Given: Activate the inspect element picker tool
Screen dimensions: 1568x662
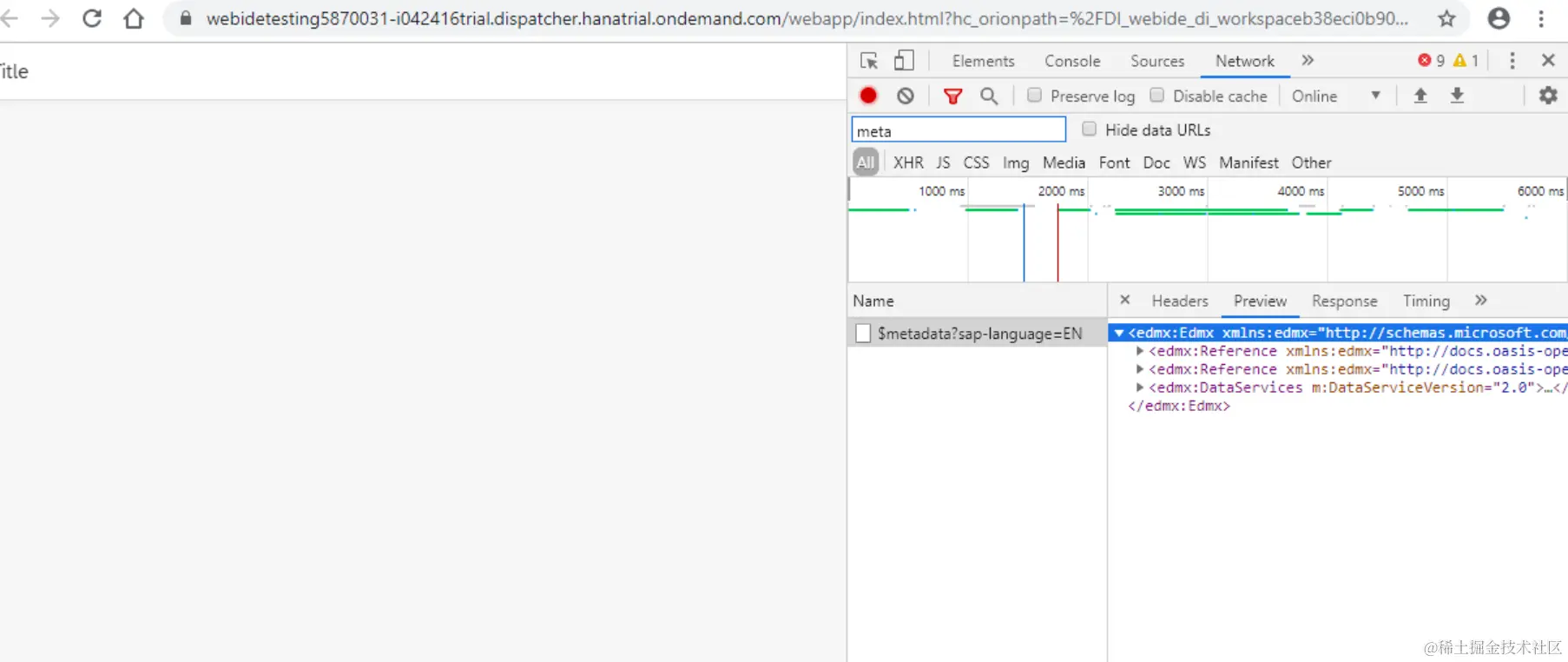Looking at the screenshot, I should (869, 61).
